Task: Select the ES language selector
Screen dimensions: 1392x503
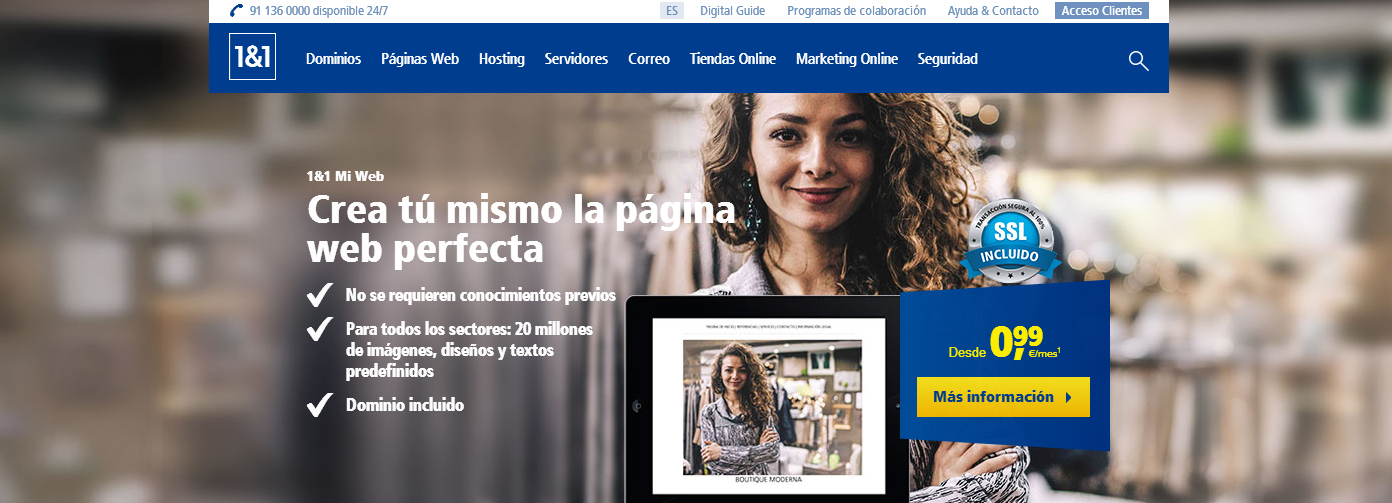Action: pyautogui.click(x=672, y=11)
